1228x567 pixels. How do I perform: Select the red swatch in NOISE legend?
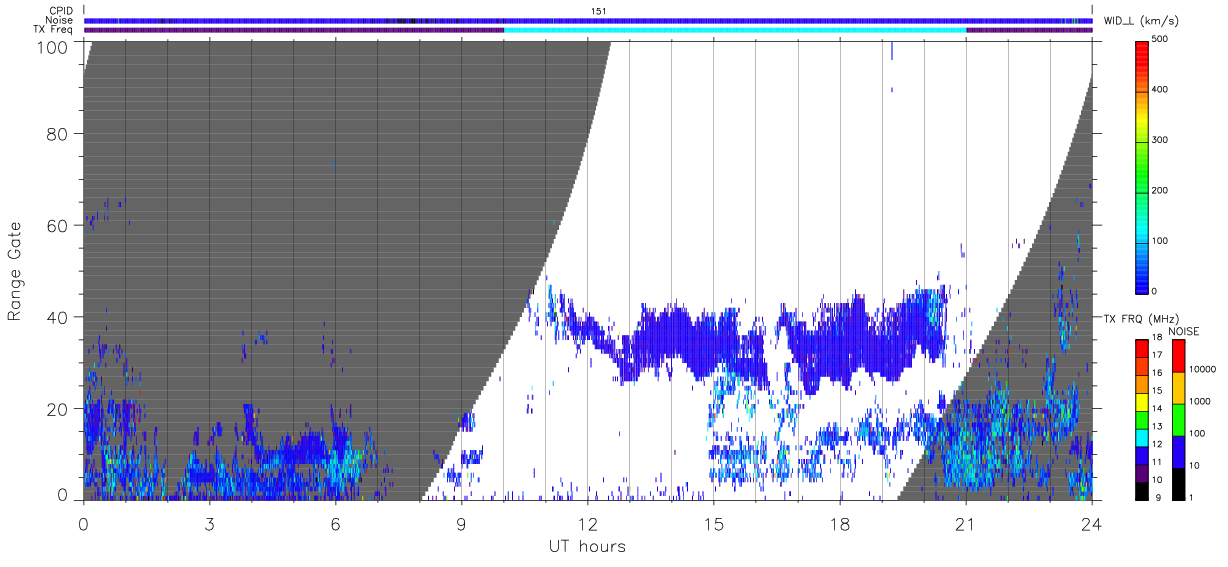pyautogui.click(x=1178, y=355)
